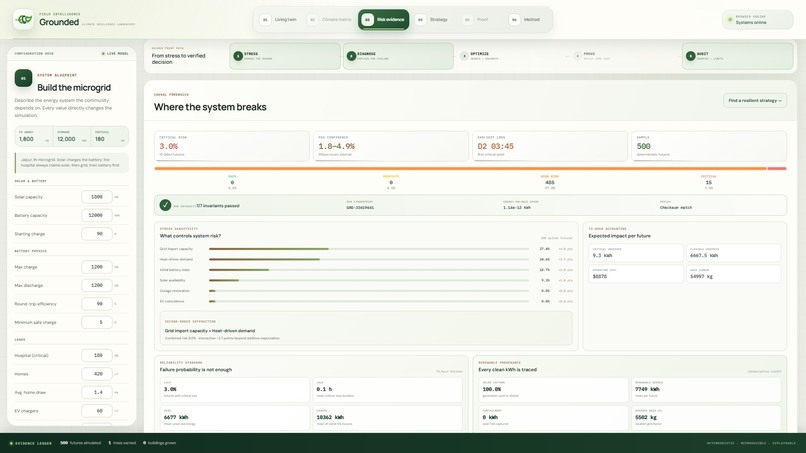Edit the Homes count field
The height and width of the screenshot is (453, 806).
click(x=97, y=374)
